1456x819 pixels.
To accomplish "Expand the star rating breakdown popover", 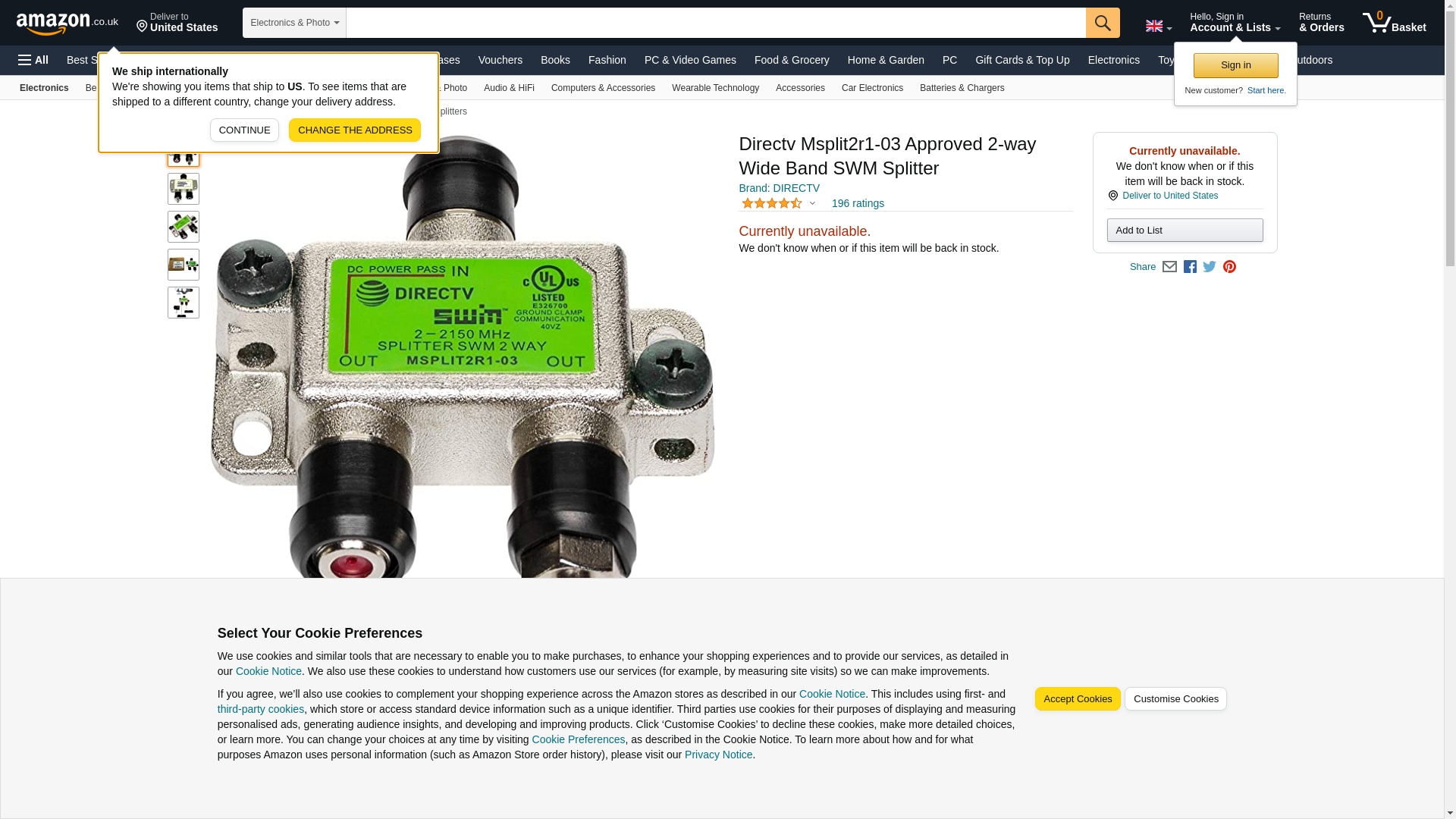I will point(778,203).
